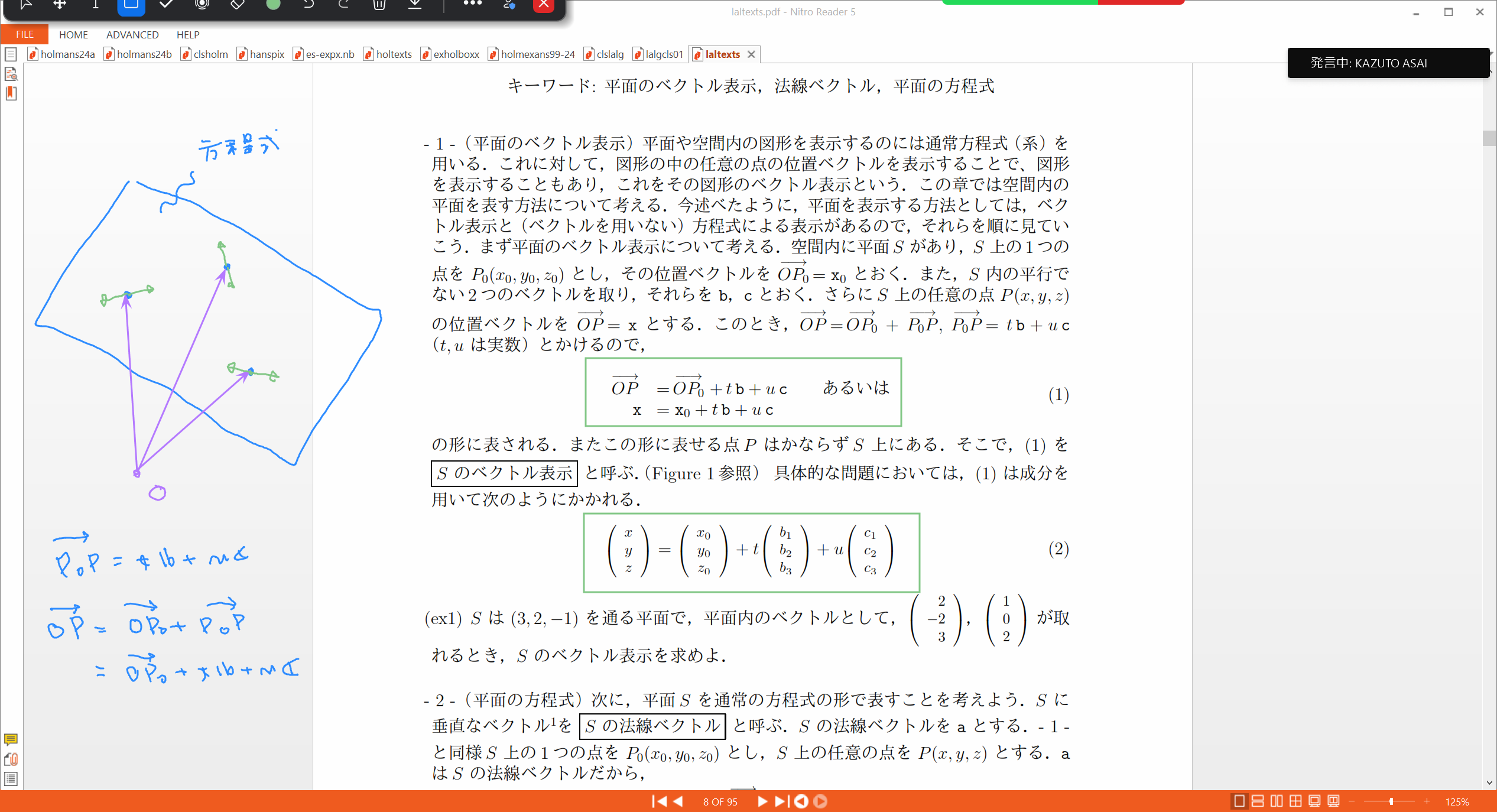
Task: Go to previous page
Action: (x=678, y=801)
